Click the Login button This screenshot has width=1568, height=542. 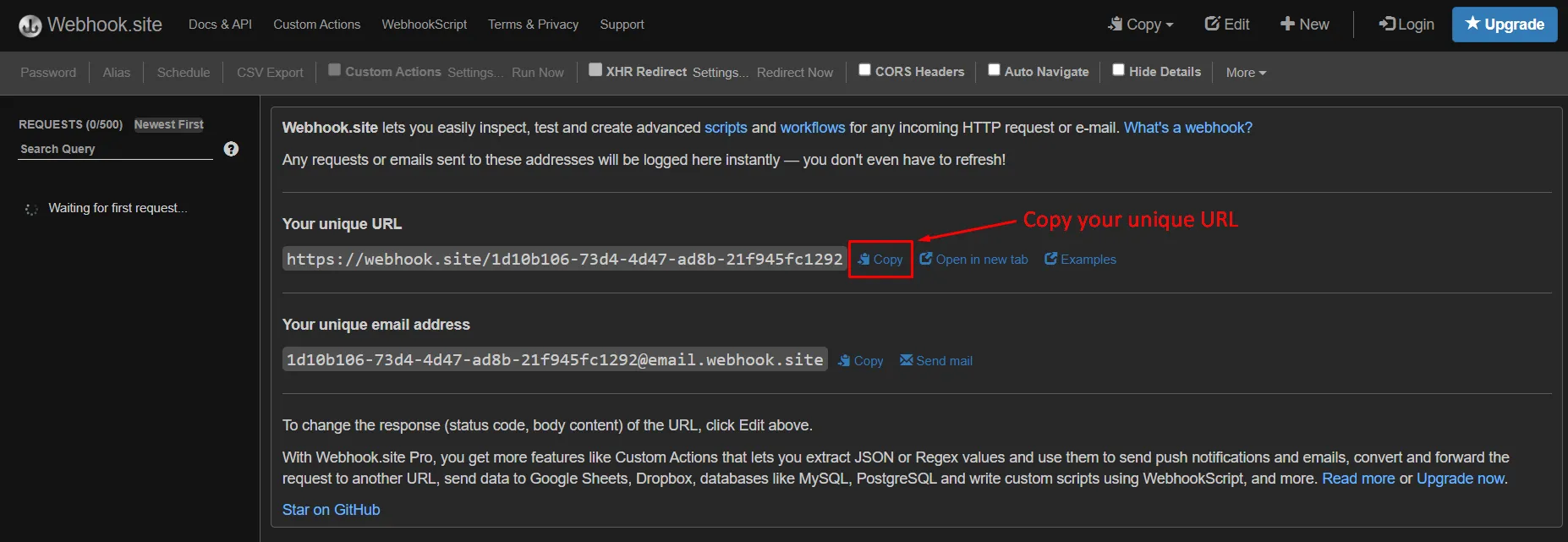(x=1406, y=25)
